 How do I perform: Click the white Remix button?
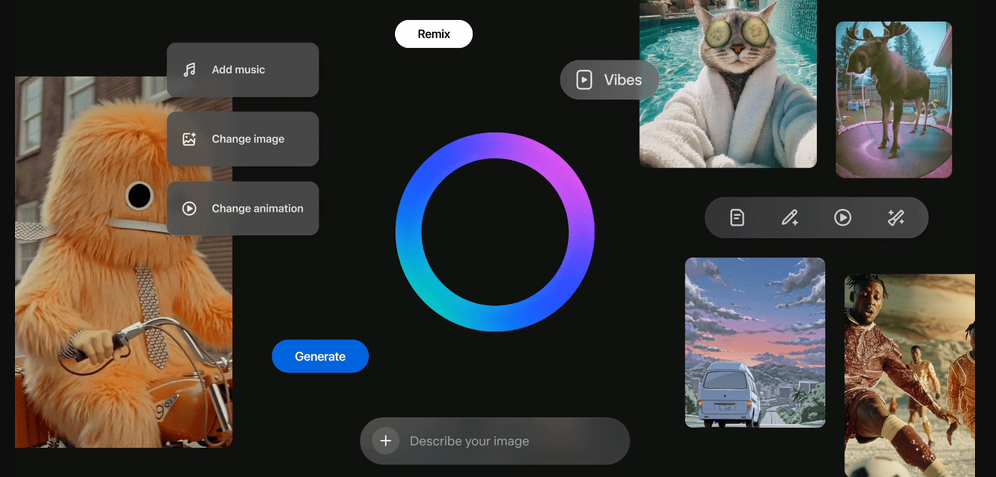coord(433,34)
